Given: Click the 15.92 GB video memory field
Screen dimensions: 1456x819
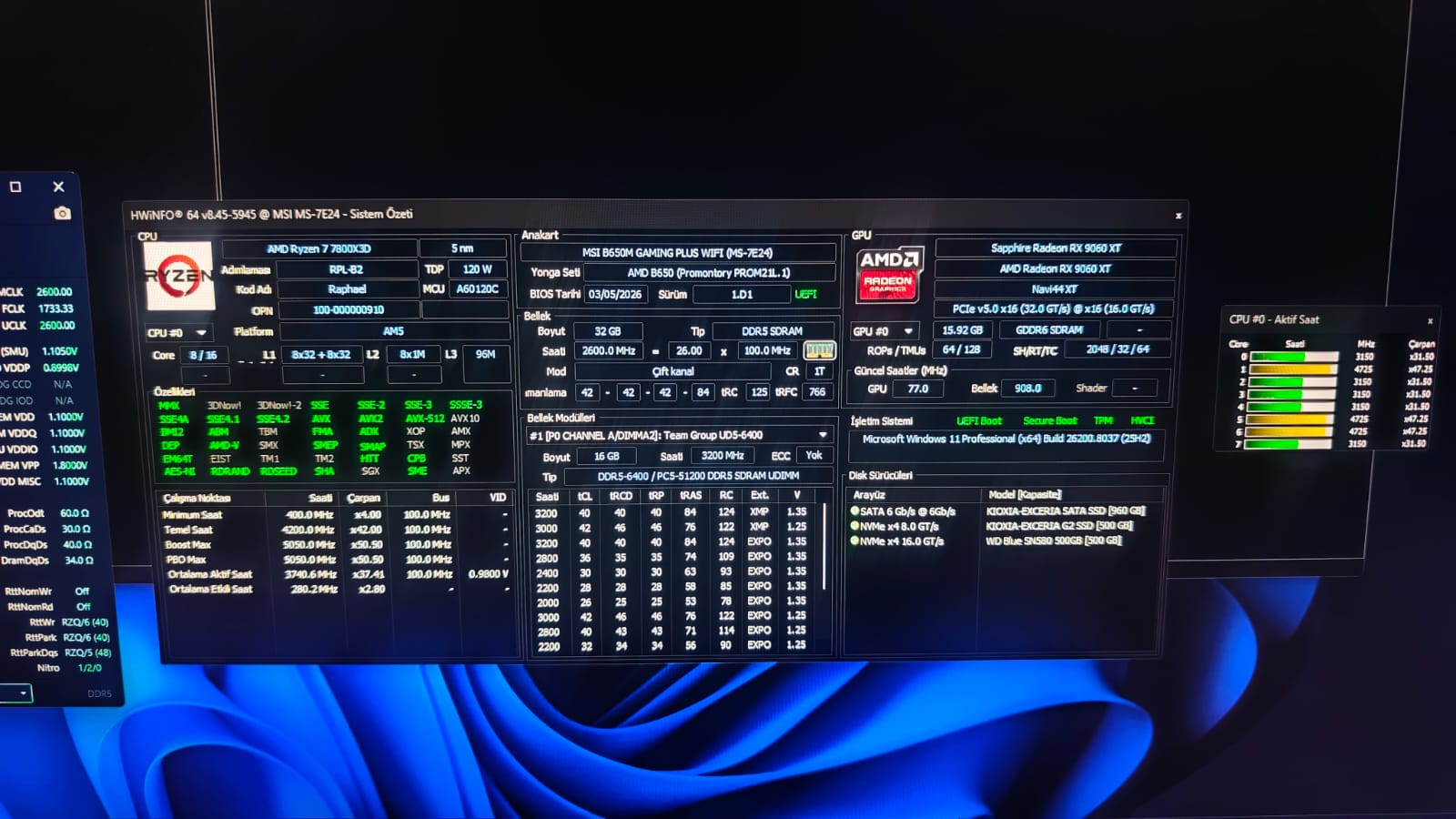Looking at the screenshot, I should pos(962,330).
